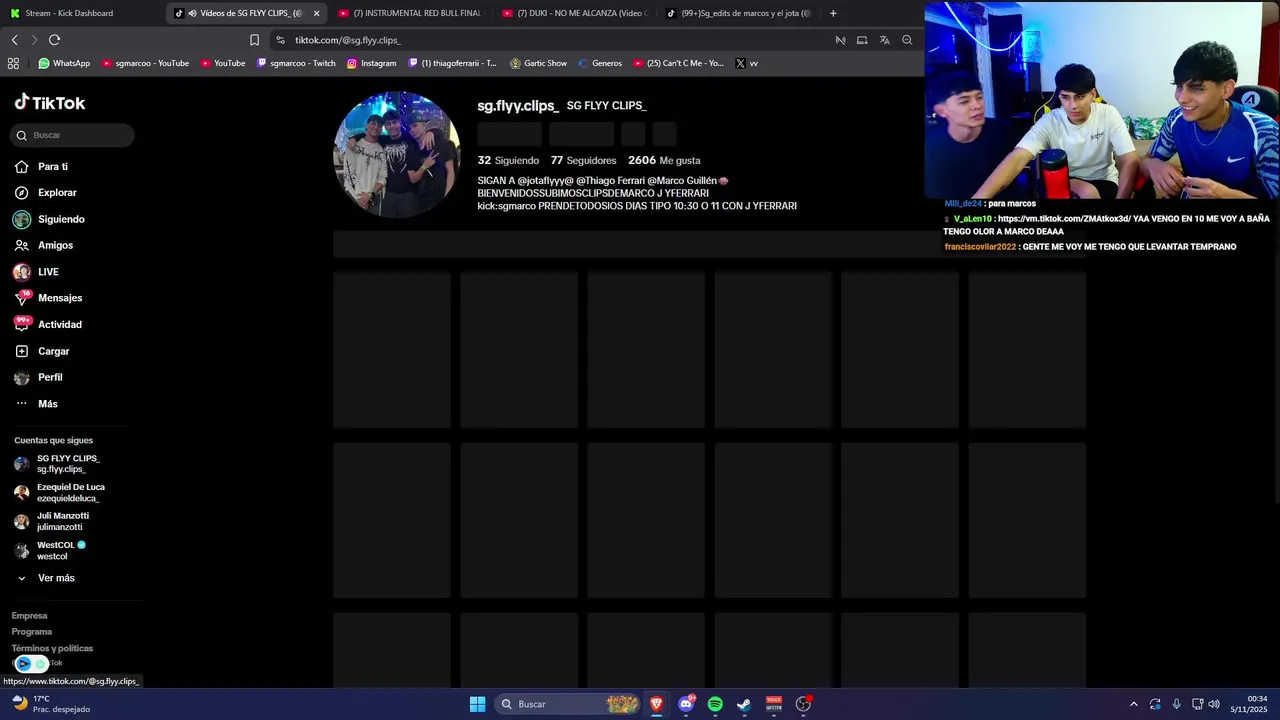Click the 2606 Me gusta count
Screen dimensions: 1280x720
(x=664, y=160)
